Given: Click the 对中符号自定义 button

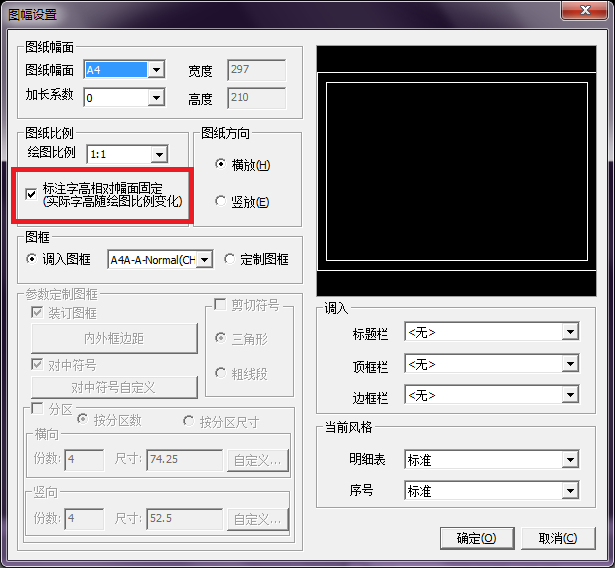Looking at the screenshot, I should [x=114, y=387].
